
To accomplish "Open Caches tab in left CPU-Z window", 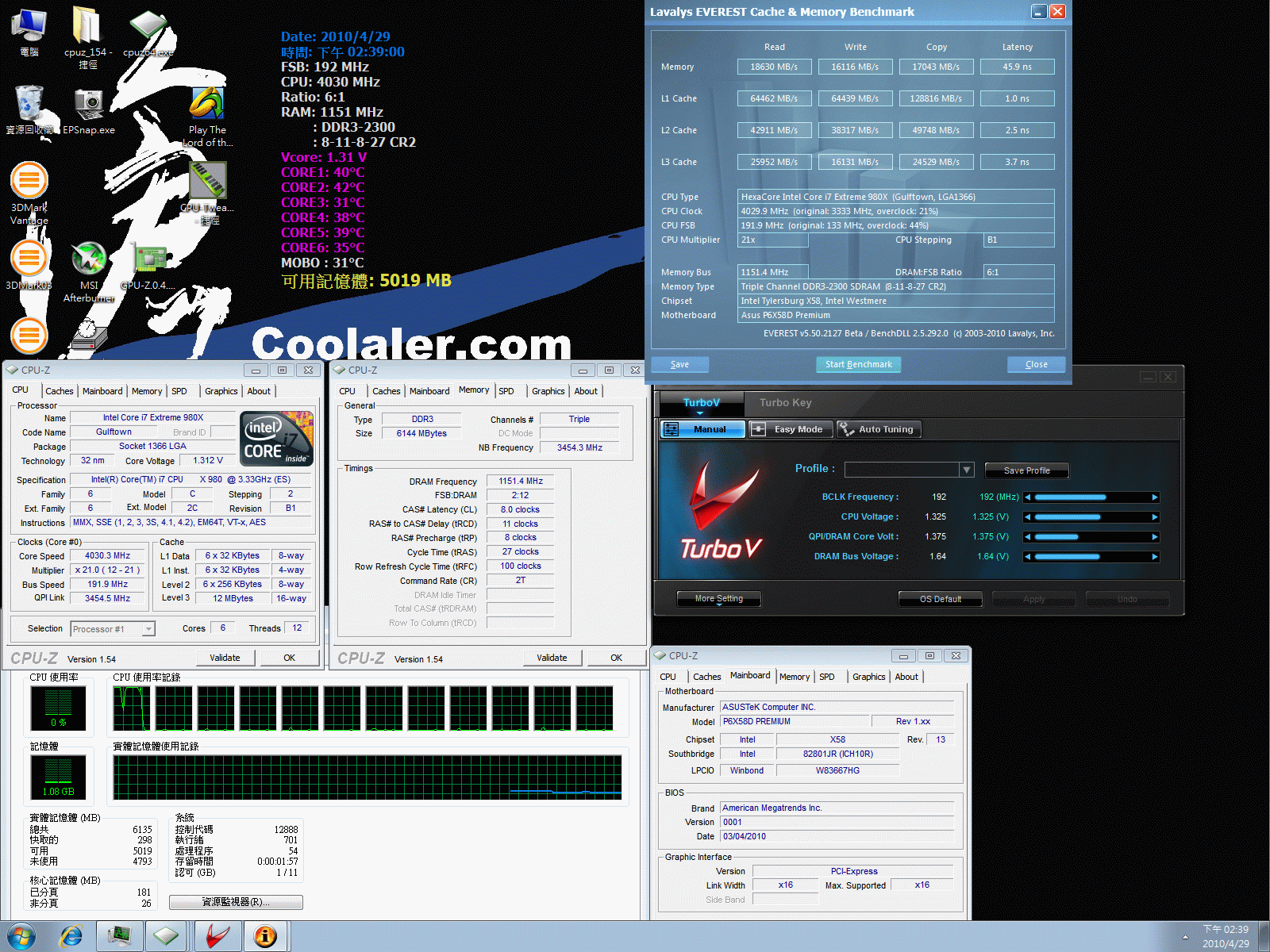I will [x=59, y=391].
